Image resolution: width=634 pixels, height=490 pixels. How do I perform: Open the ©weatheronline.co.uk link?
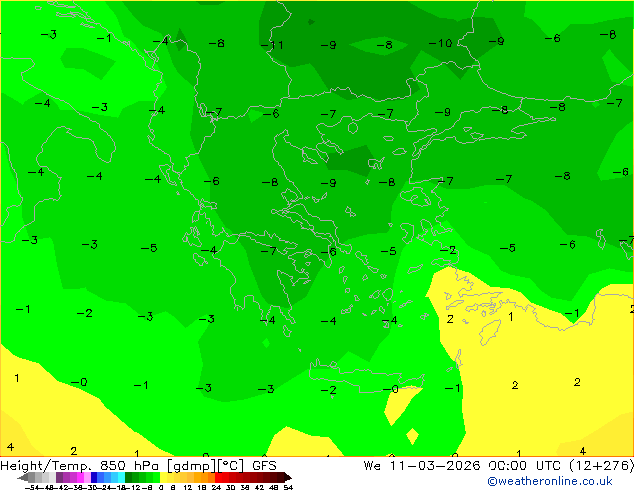(x=550, y=481)
